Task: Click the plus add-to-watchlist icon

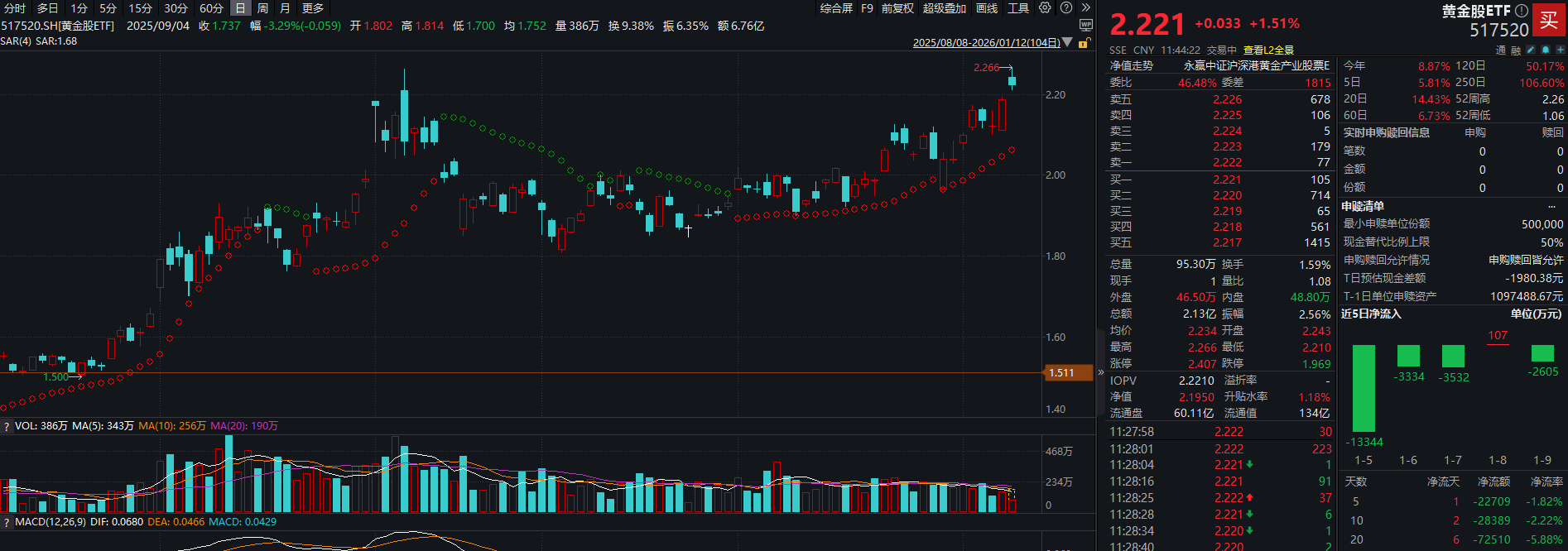Action: coord(1560,50)
